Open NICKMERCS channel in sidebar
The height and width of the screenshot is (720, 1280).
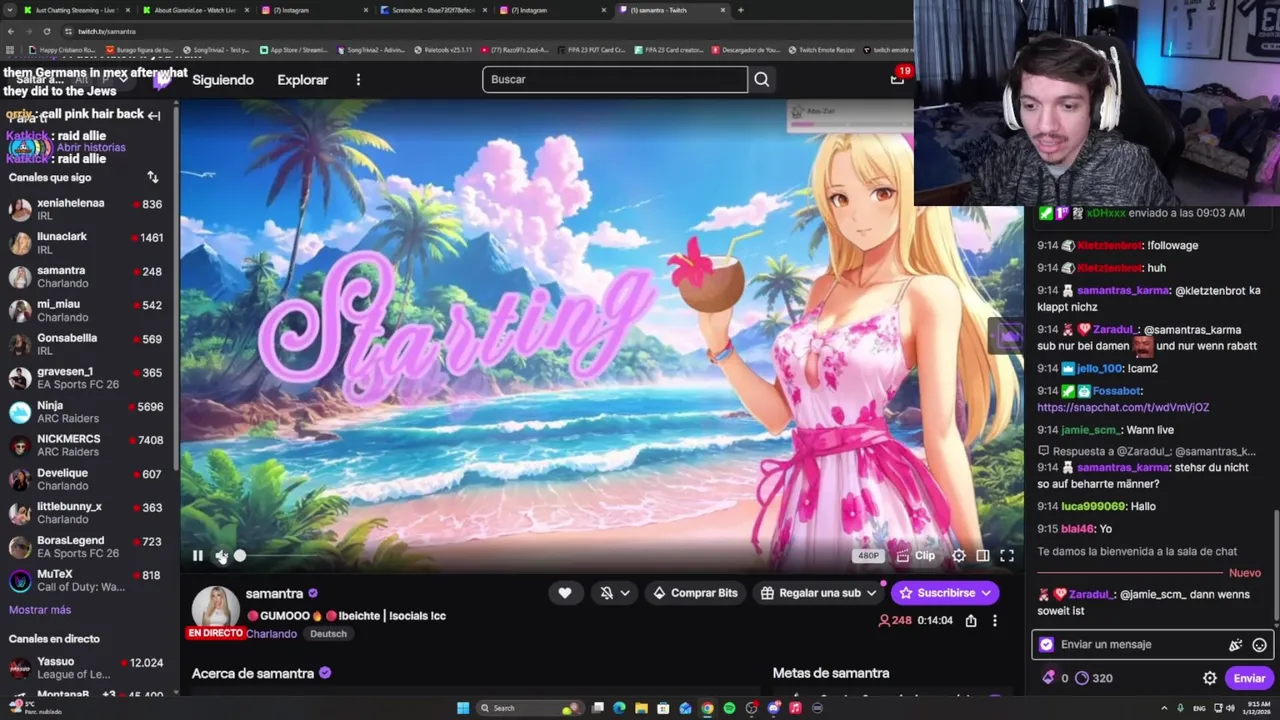tap(88, 446)
